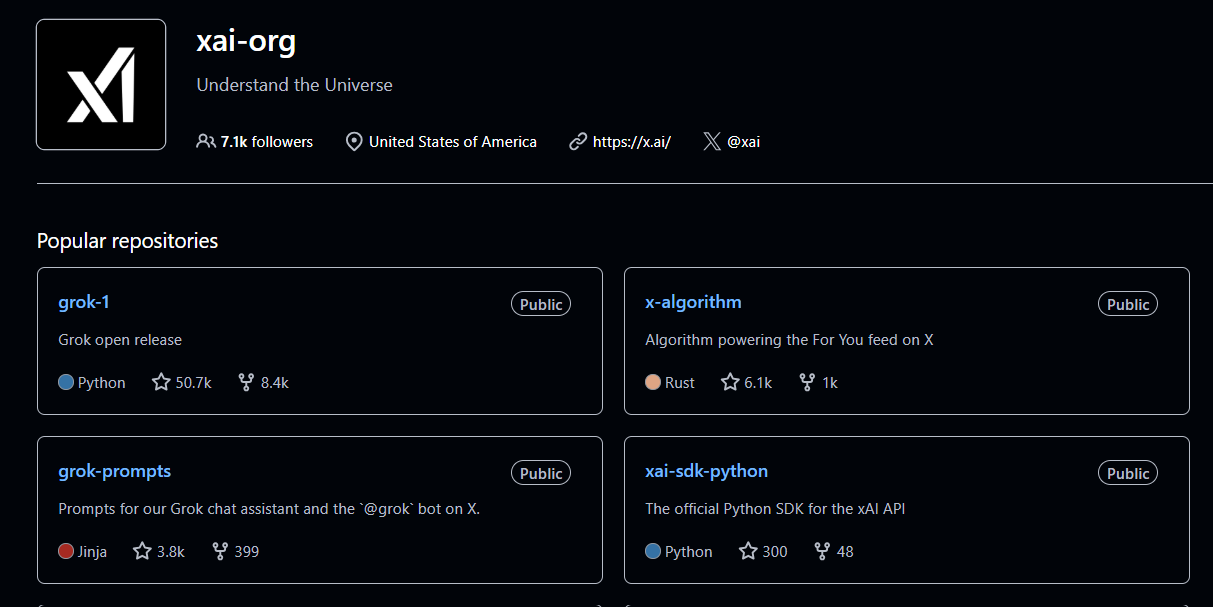Viewport: 1213px width, 607px height.
Task: Open the grok-1 repository
Action: pos(84,302)
